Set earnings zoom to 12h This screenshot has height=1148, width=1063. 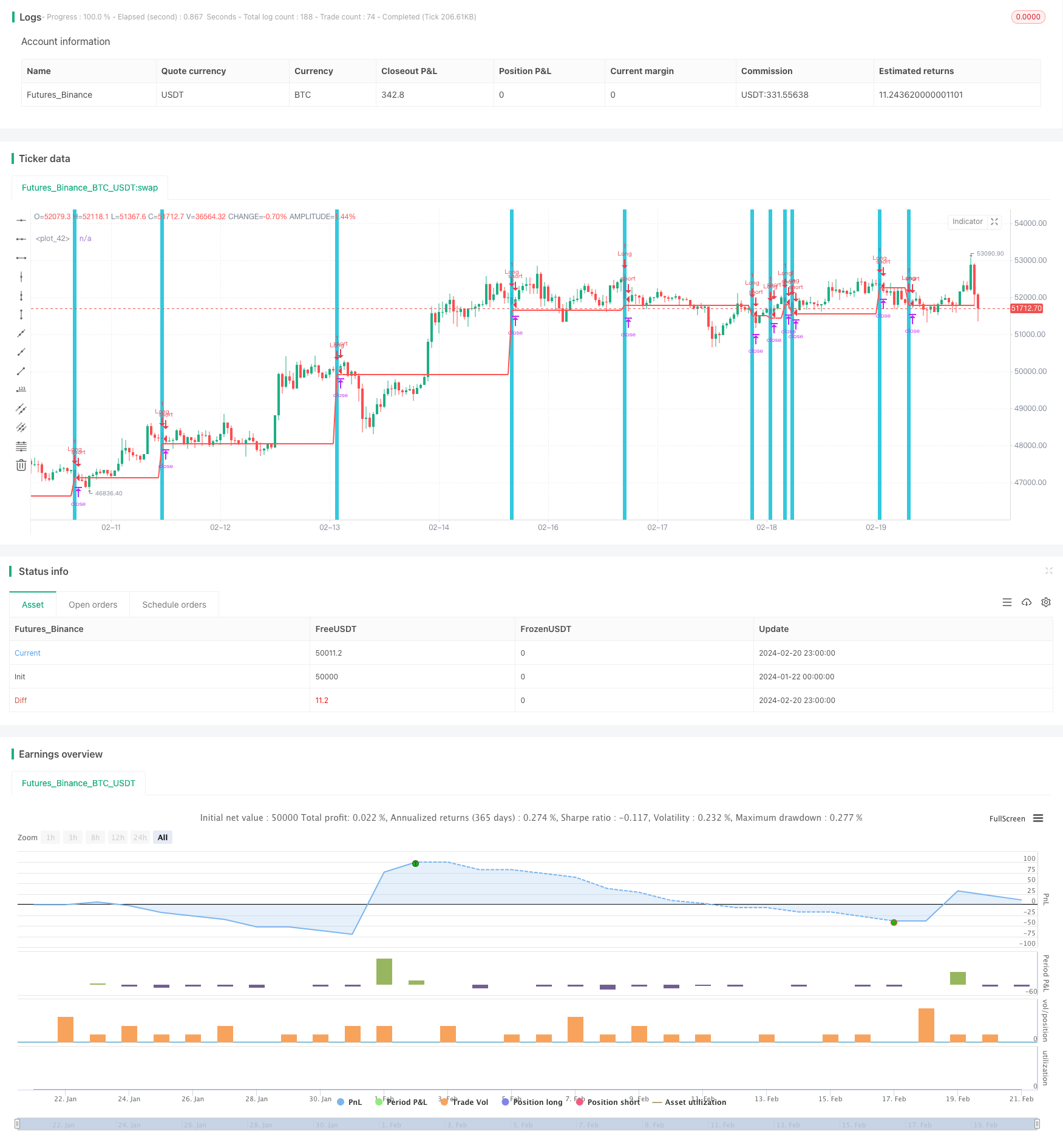click(118, 837)
